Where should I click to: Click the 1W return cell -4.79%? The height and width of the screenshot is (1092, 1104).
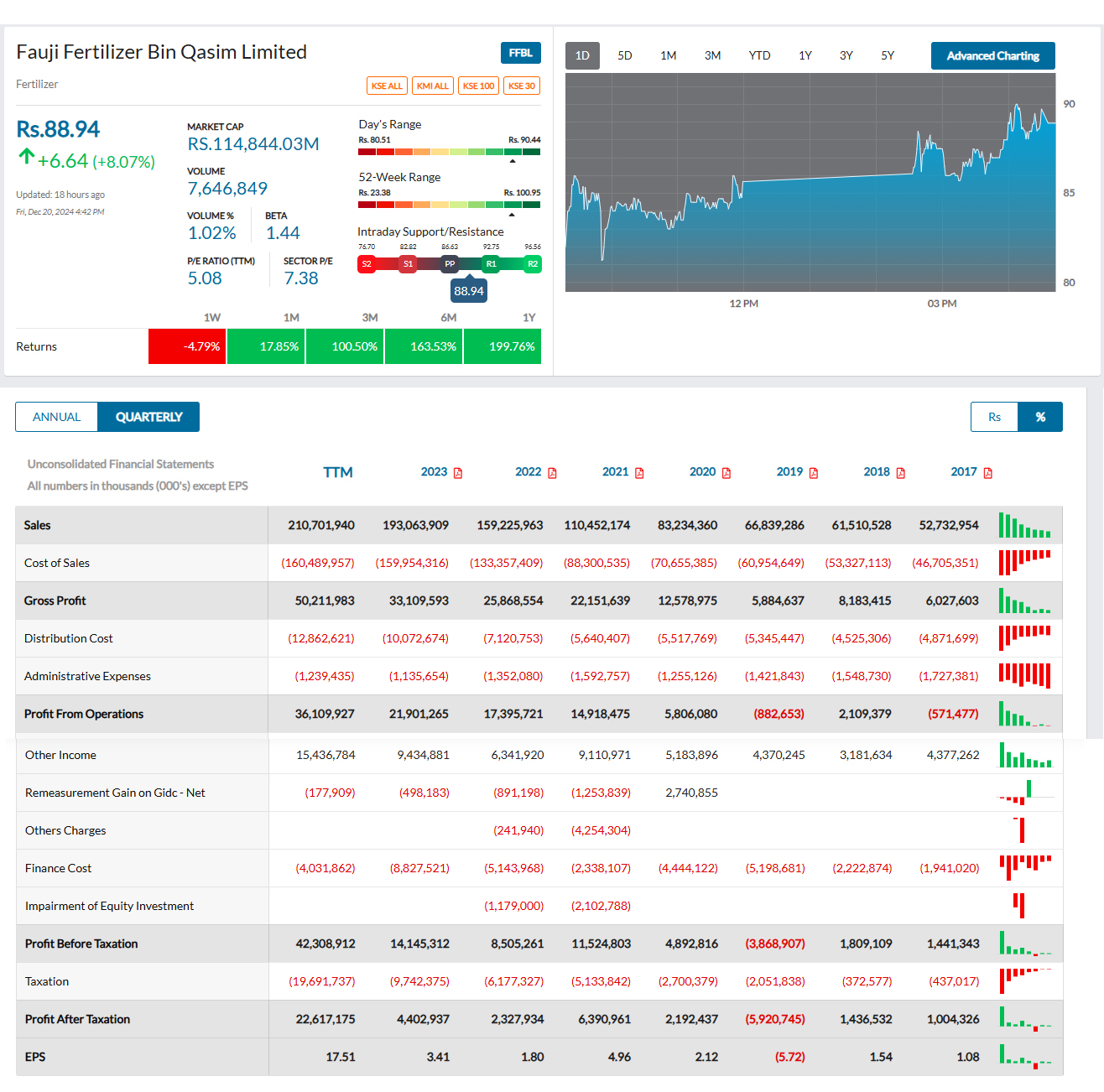[x=187, y=346]
